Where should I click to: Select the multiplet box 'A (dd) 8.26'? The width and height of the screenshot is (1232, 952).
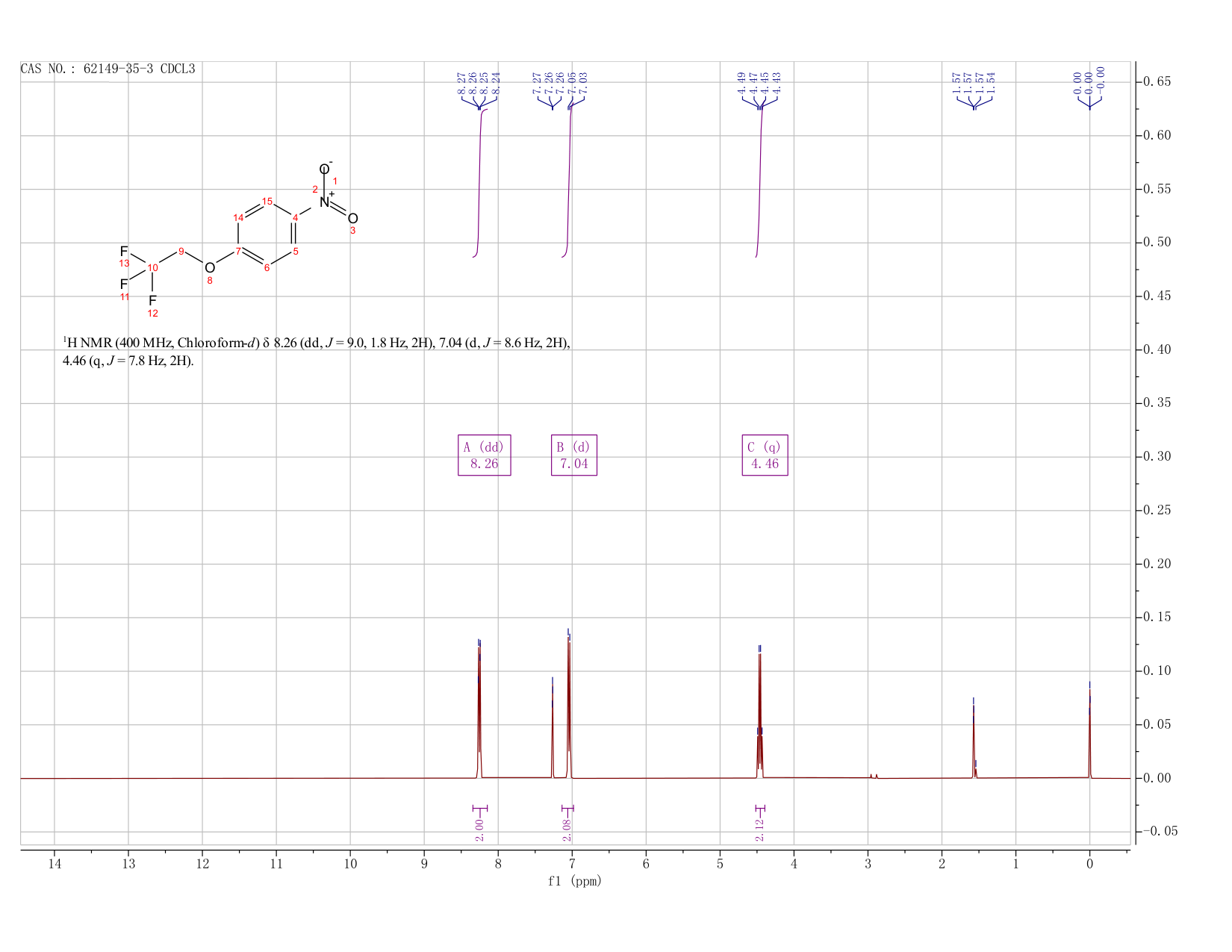pyautogui.click(x=484, y=455)
